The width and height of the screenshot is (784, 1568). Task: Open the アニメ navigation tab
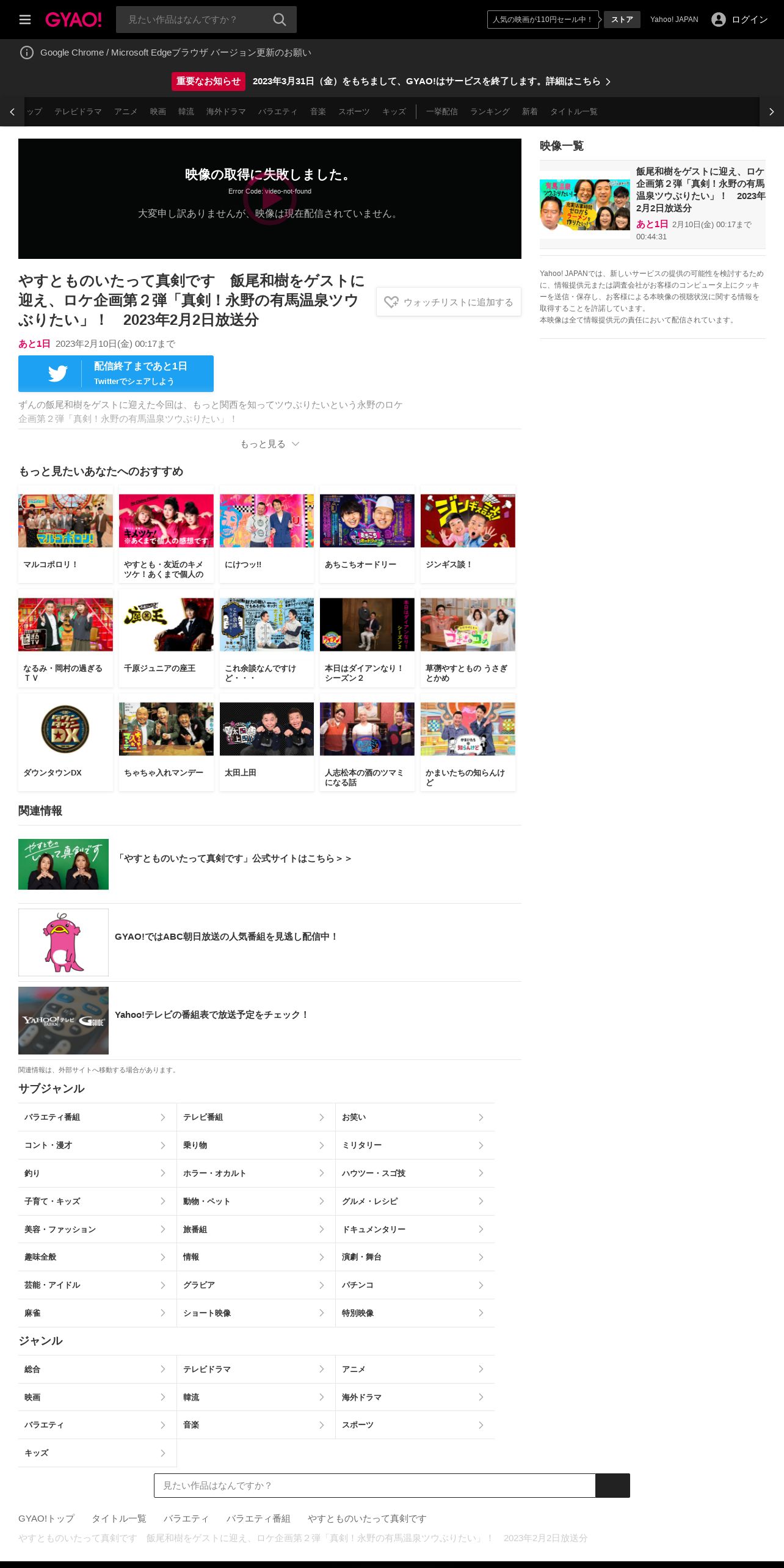[x=126, y=112]
